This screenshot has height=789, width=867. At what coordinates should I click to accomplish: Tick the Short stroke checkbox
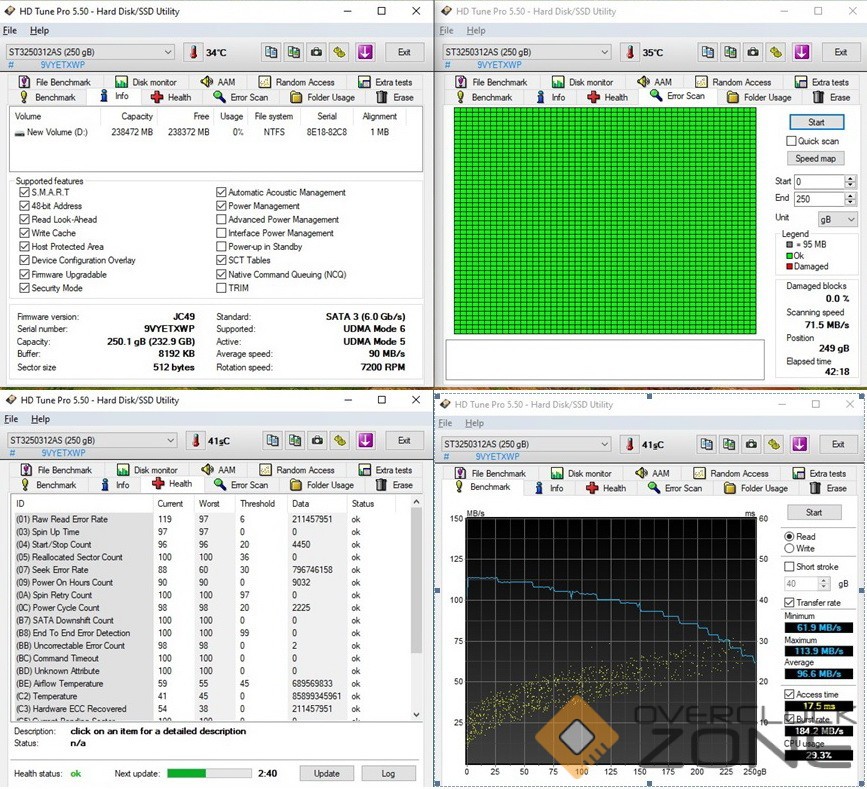tap(791, 567)
